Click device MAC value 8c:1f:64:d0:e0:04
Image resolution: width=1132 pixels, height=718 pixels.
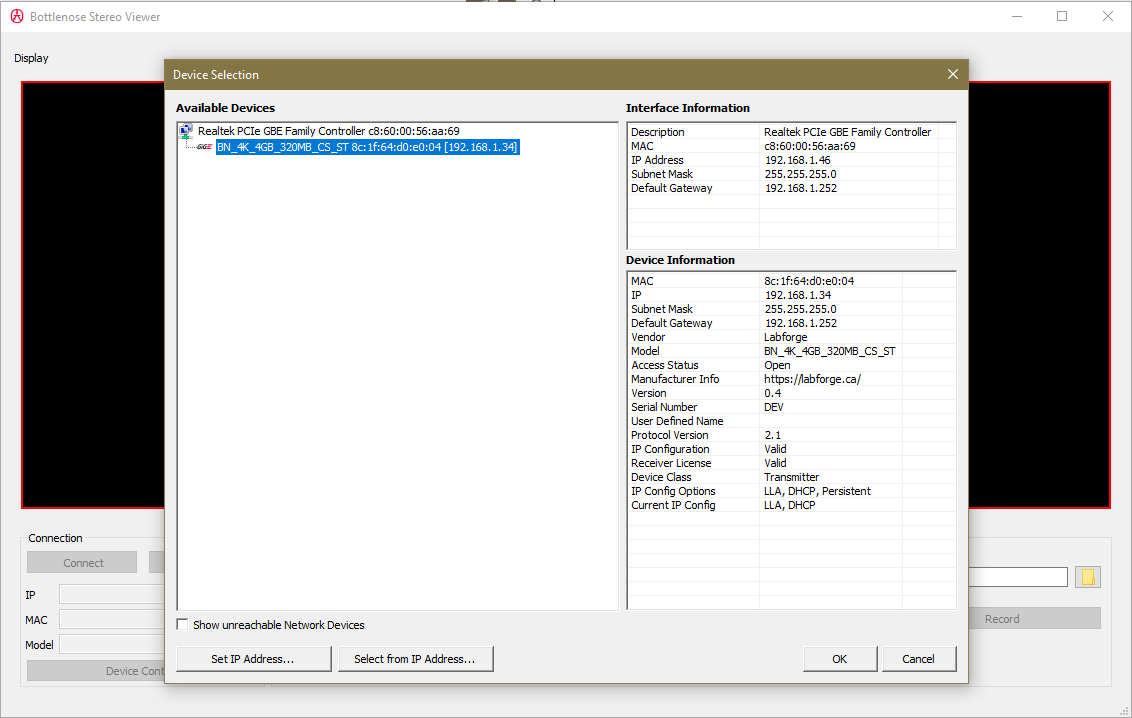[x=809, y=281]
